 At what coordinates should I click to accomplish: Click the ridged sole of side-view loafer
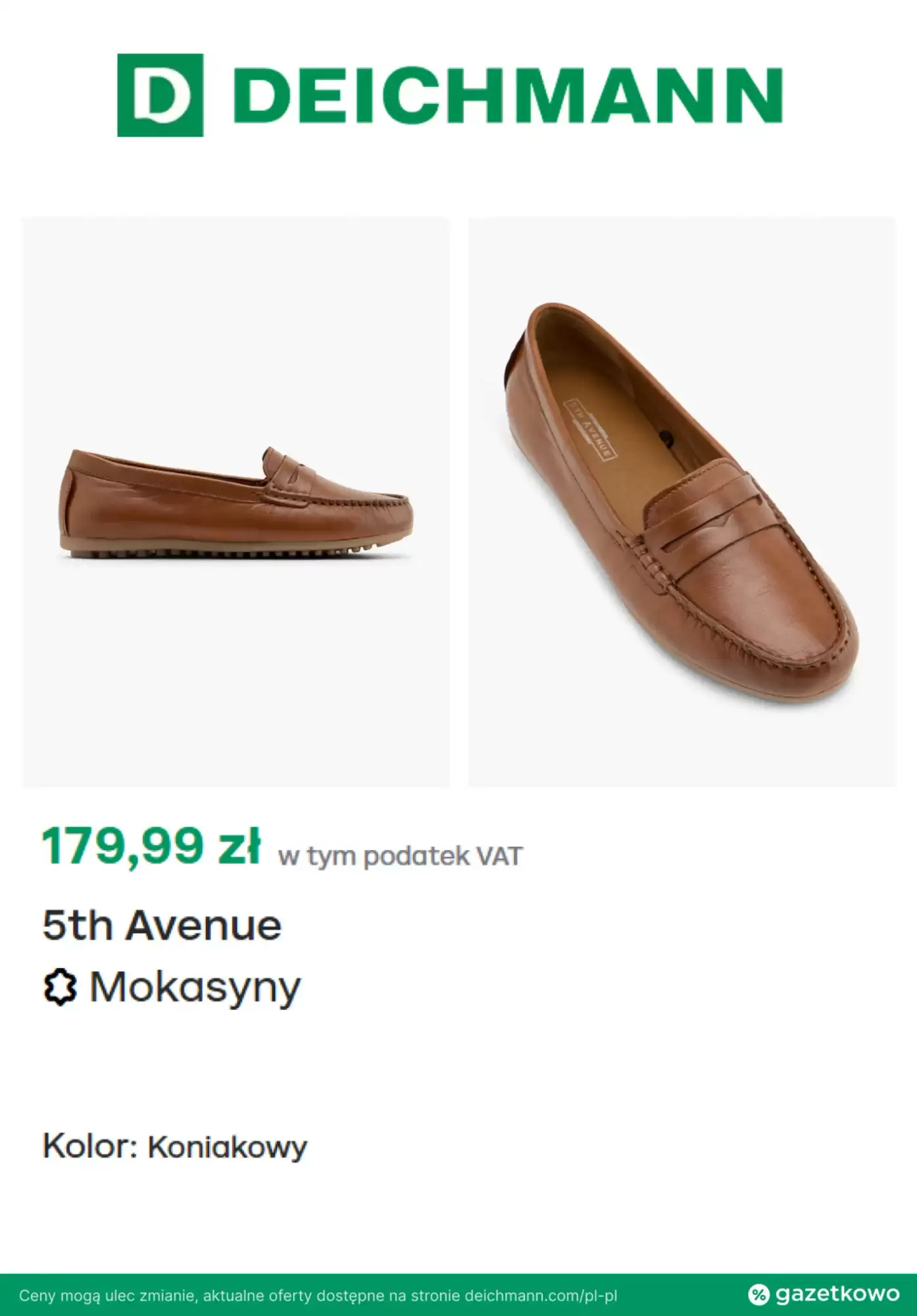pyautogui.click(x=237, y=553)
